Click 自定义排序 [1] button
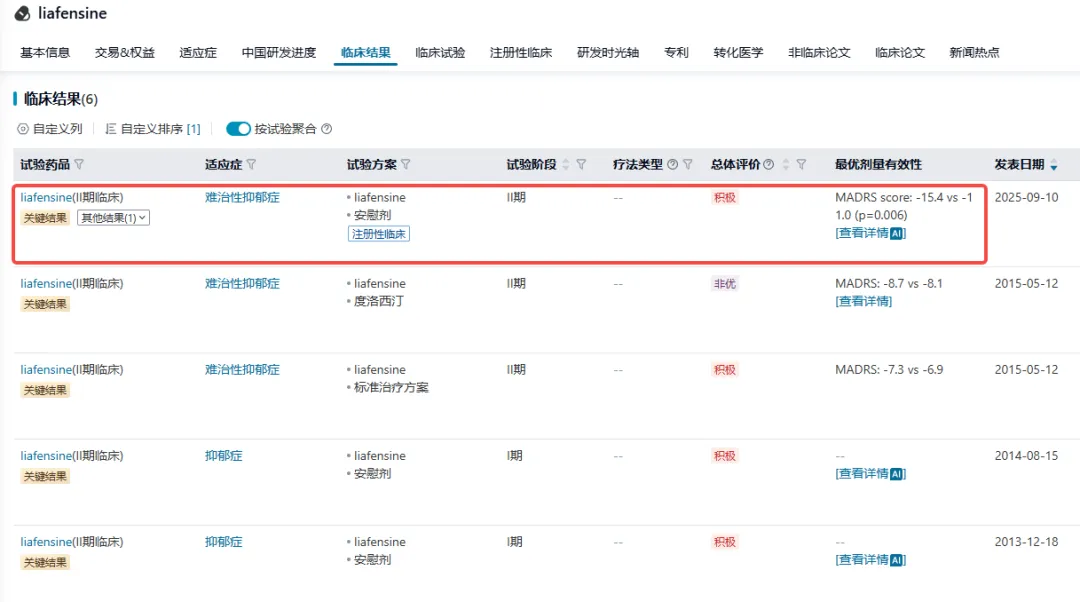 tap(153, 129)
